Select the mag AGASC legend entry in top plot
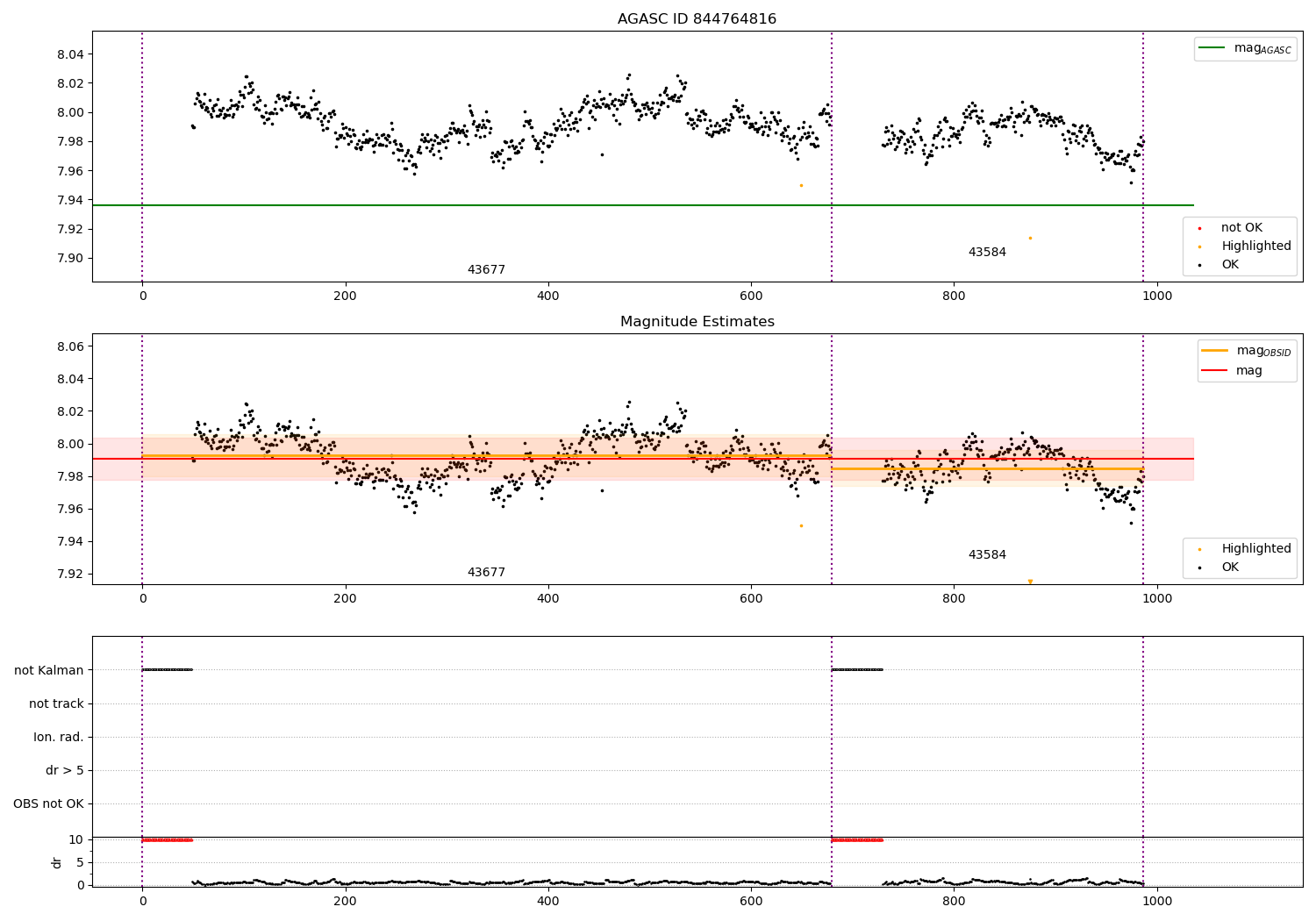 tap(1245, 48)
